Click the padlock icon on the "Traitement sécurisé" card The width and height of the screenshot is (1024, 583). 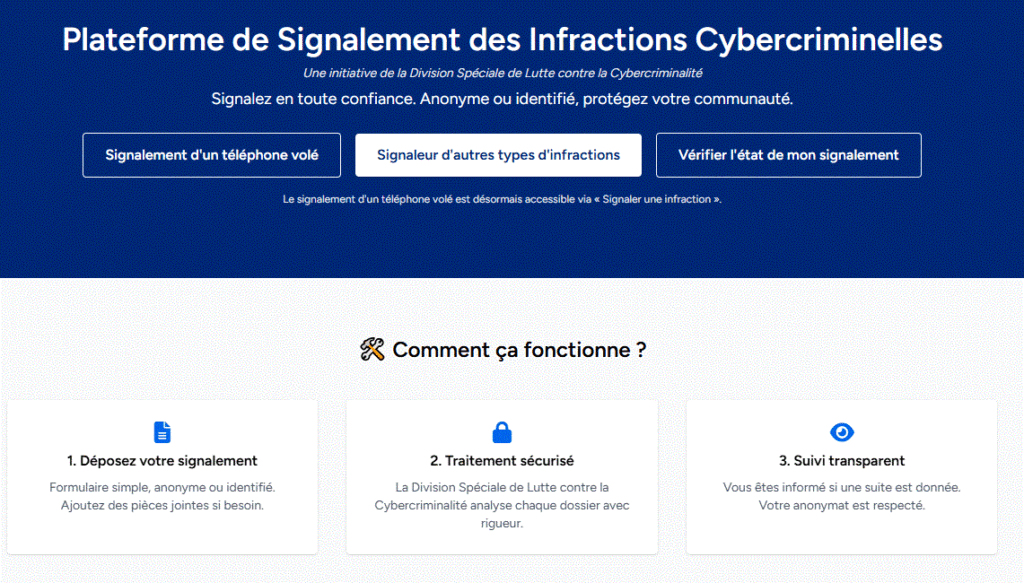click(501, 431)
